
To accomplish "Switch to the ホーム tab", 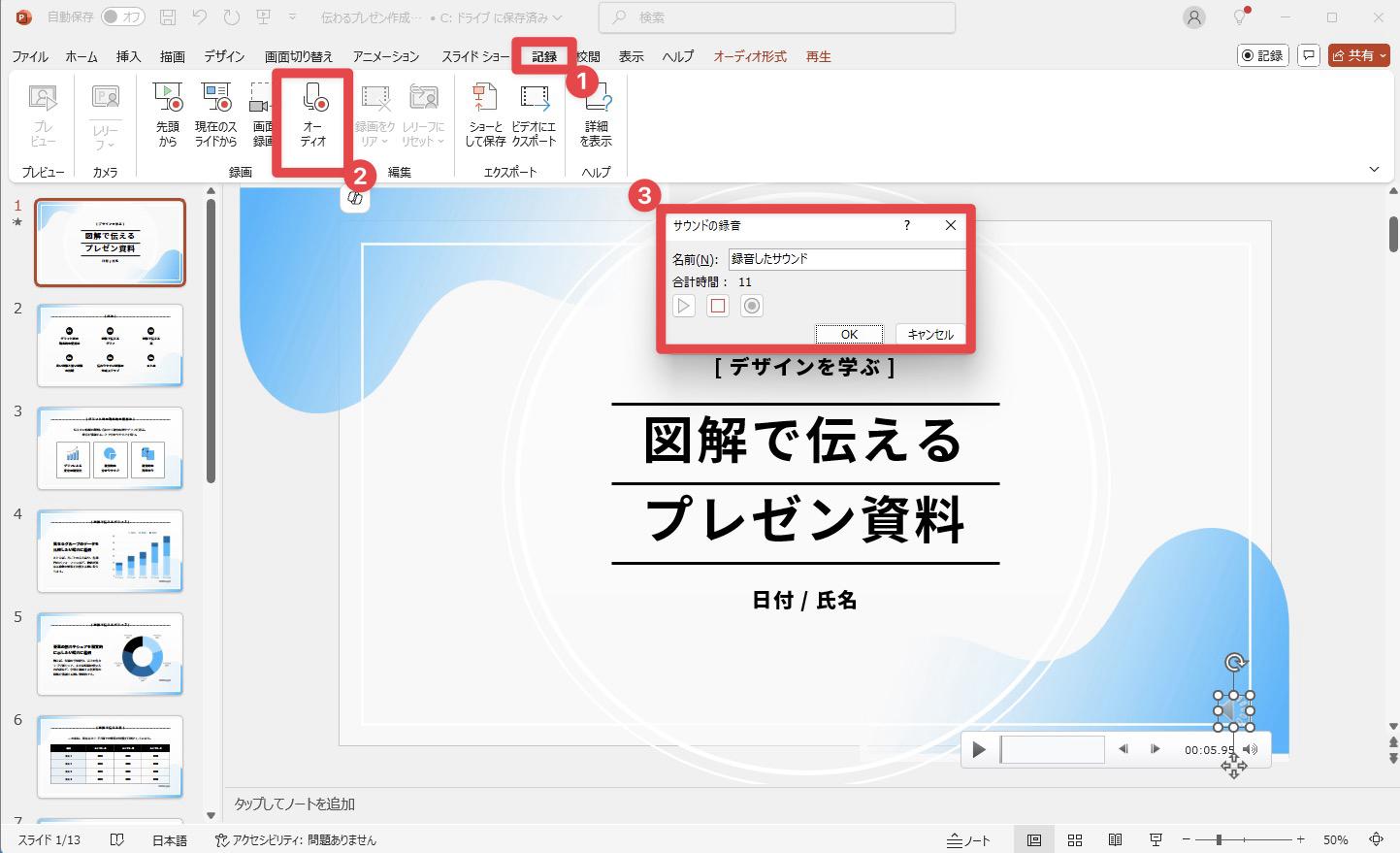I will [x=81, y=56].
